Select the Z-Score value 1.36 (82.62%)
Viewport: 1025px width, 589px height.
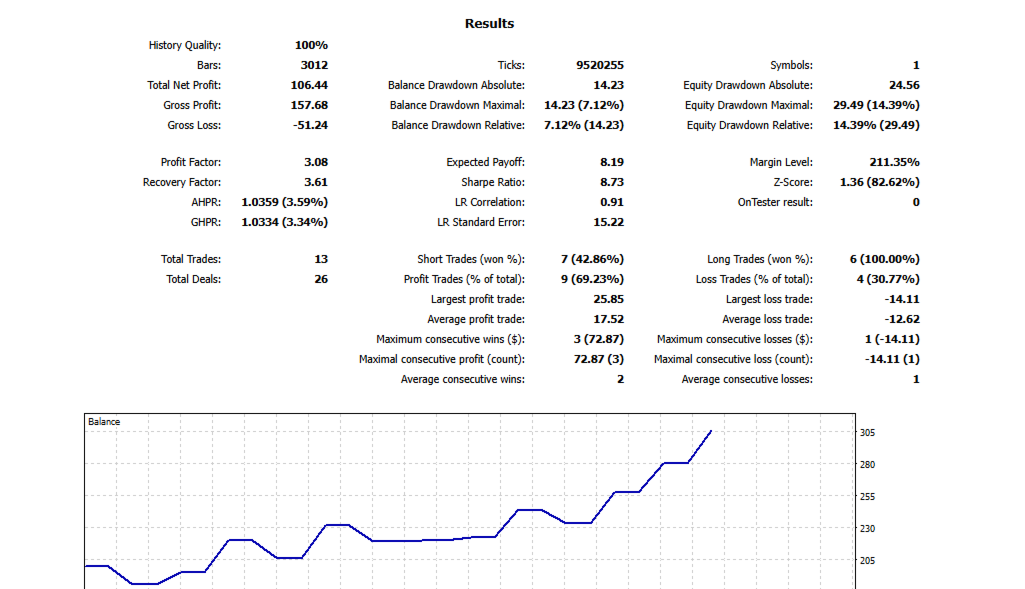(x=880, y=182)
